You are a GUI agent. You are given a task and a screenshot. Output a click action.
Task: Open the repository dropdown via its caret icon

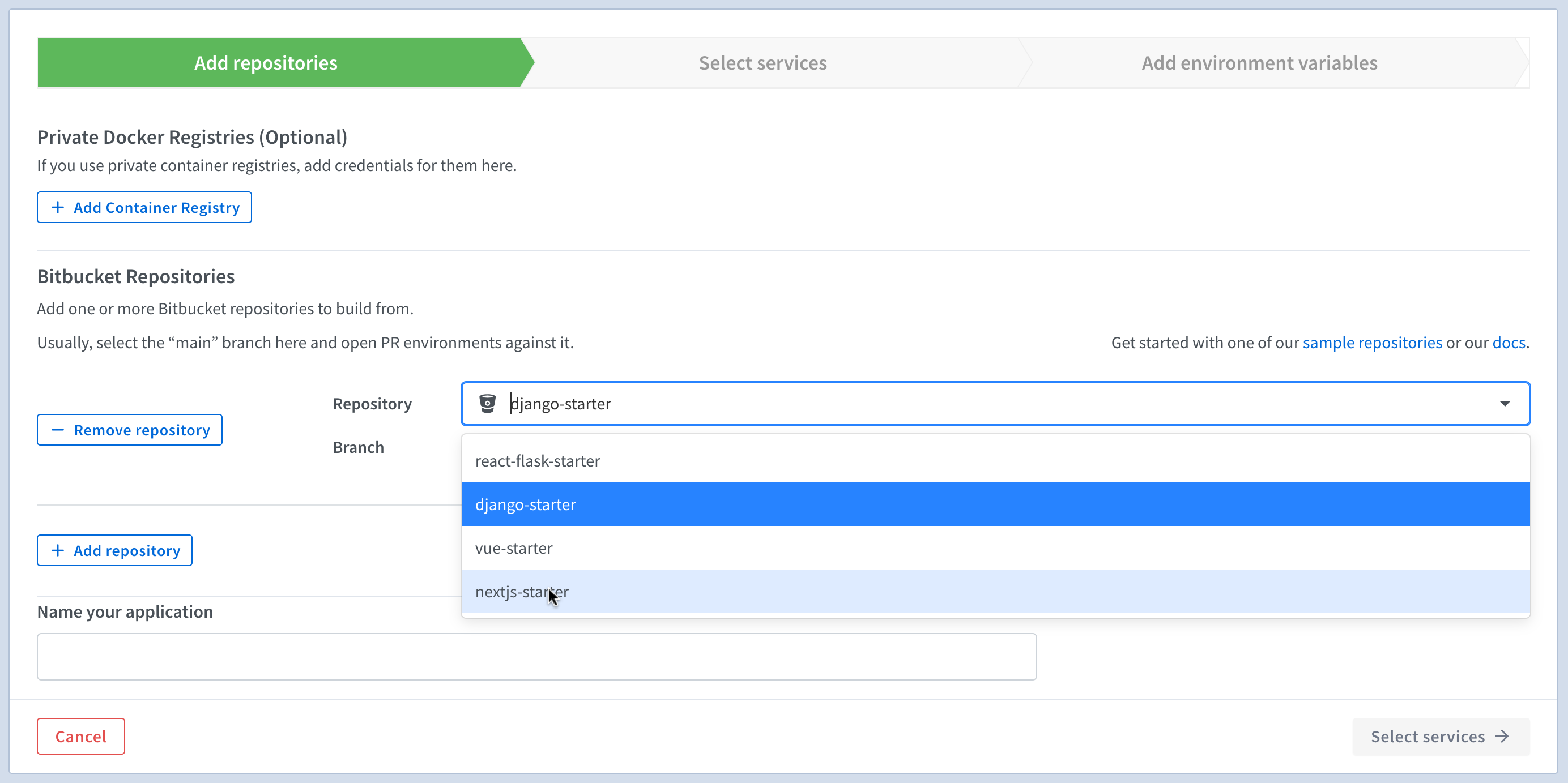point(1505,403)
